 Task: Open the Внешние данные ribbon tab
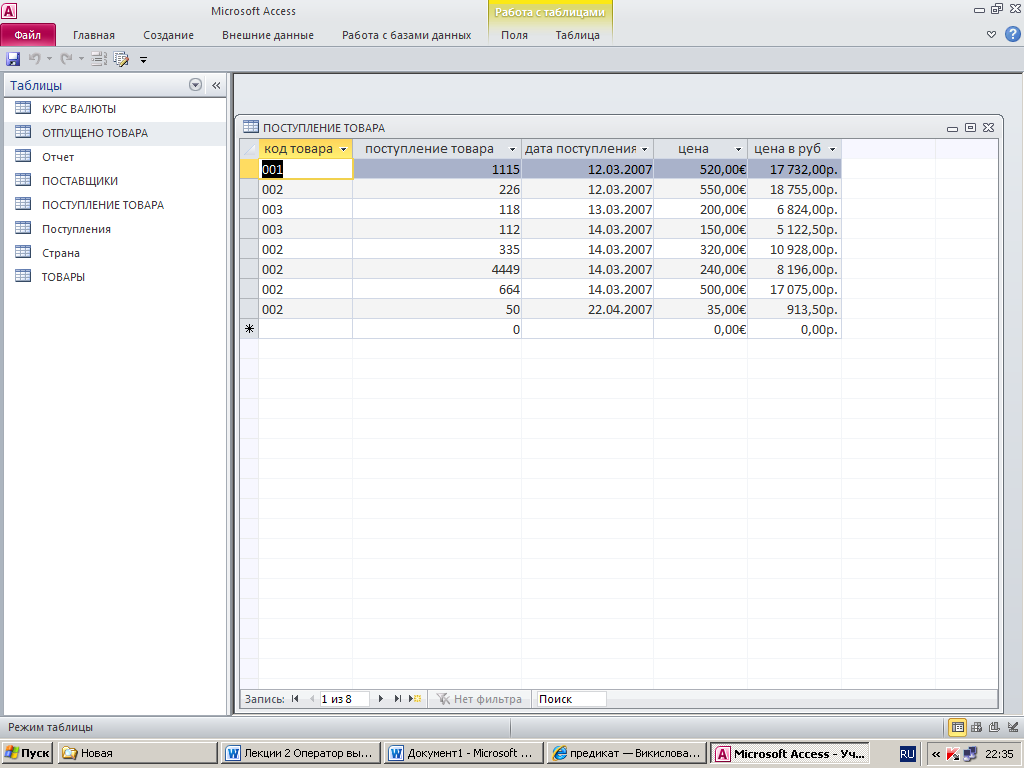(x=268, y=35)
